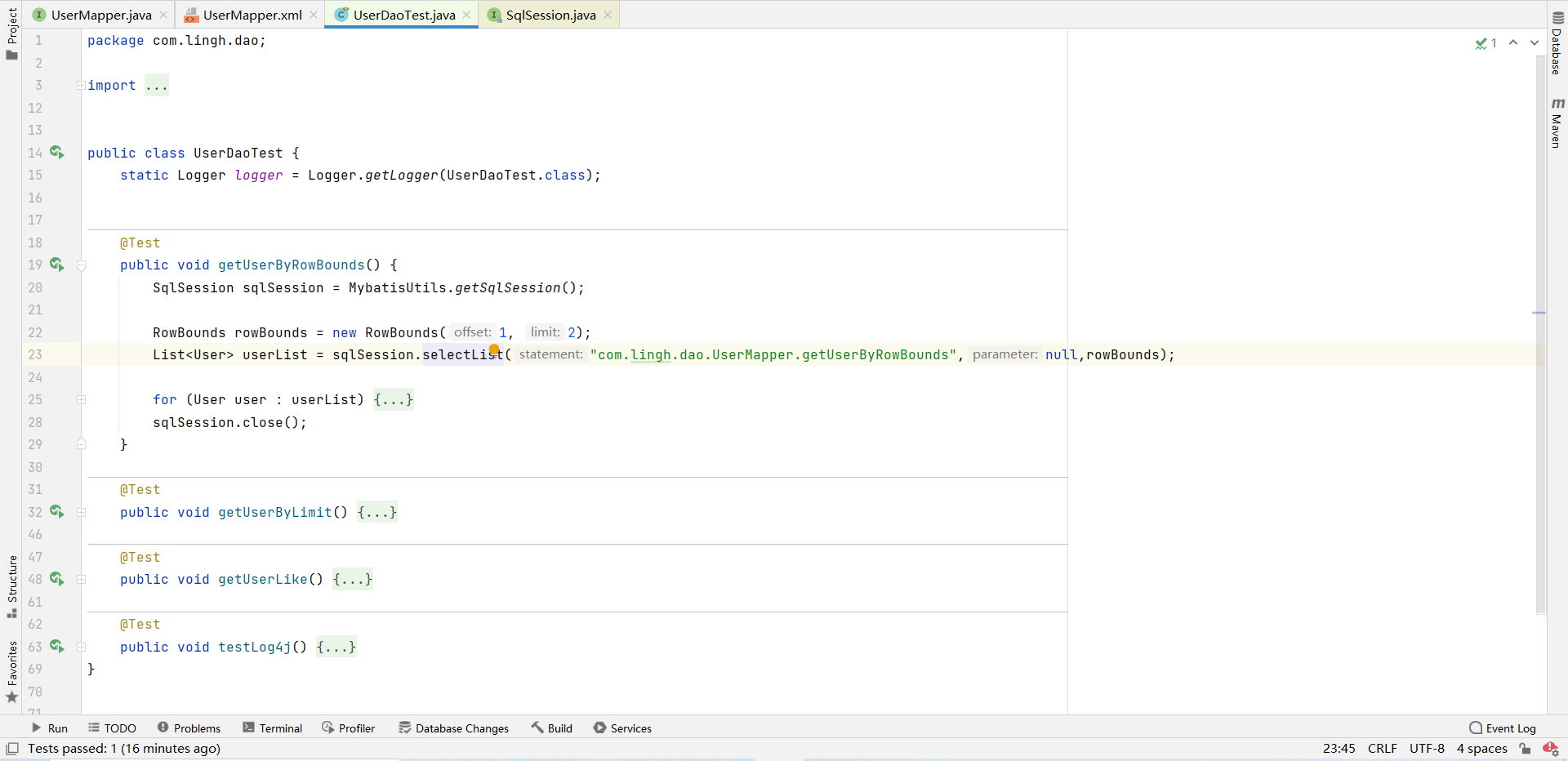This screenshot has height=761, width=1568.
Task: Collapse the getUserByRowBounds method fold marker
Action: 81,265
